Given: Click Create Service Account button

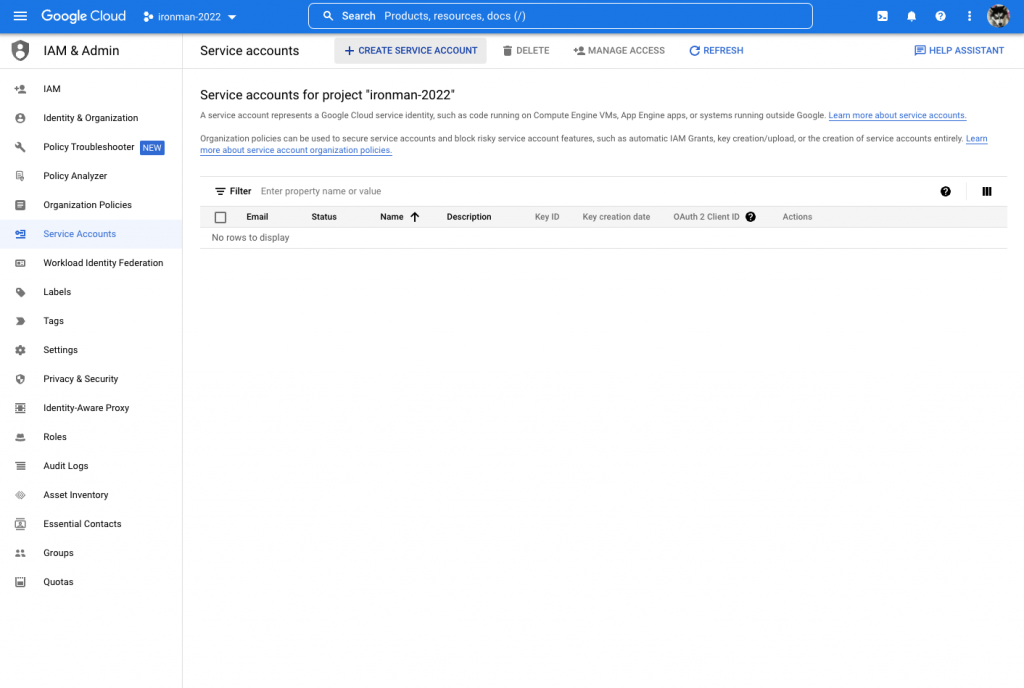Looking at the screenshot, I should [x=410, y=50].
